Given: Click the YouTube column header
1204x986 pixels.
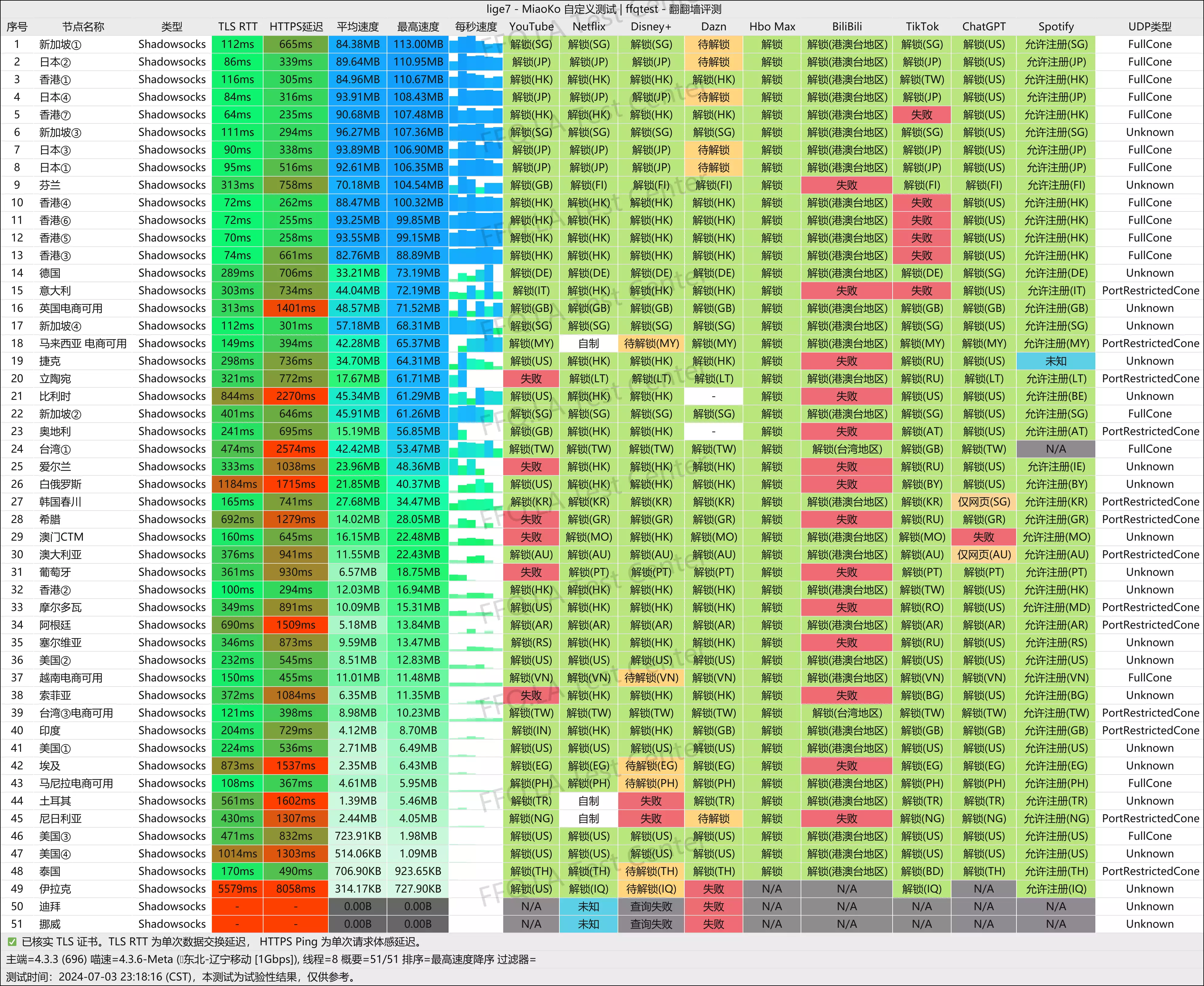Looking at the screenshot, I should click(x=531, y=27).
